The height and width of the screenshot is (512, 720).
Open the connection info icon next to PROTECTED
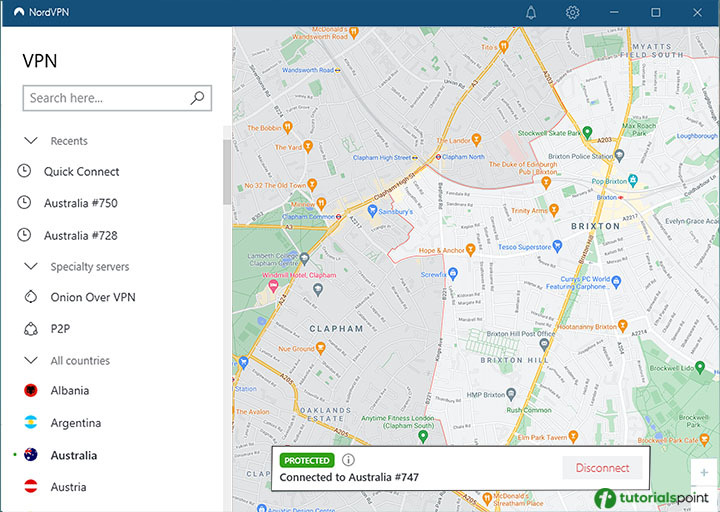tap(348, 460)
